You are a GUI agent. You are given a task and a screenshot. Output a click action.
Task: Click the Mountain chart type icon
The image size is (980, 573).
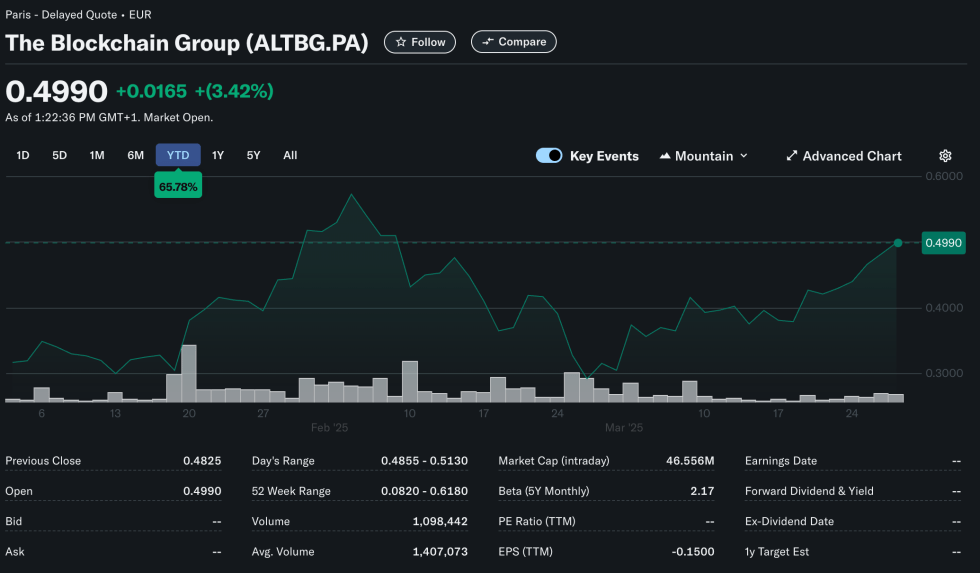tap(665, 156)
